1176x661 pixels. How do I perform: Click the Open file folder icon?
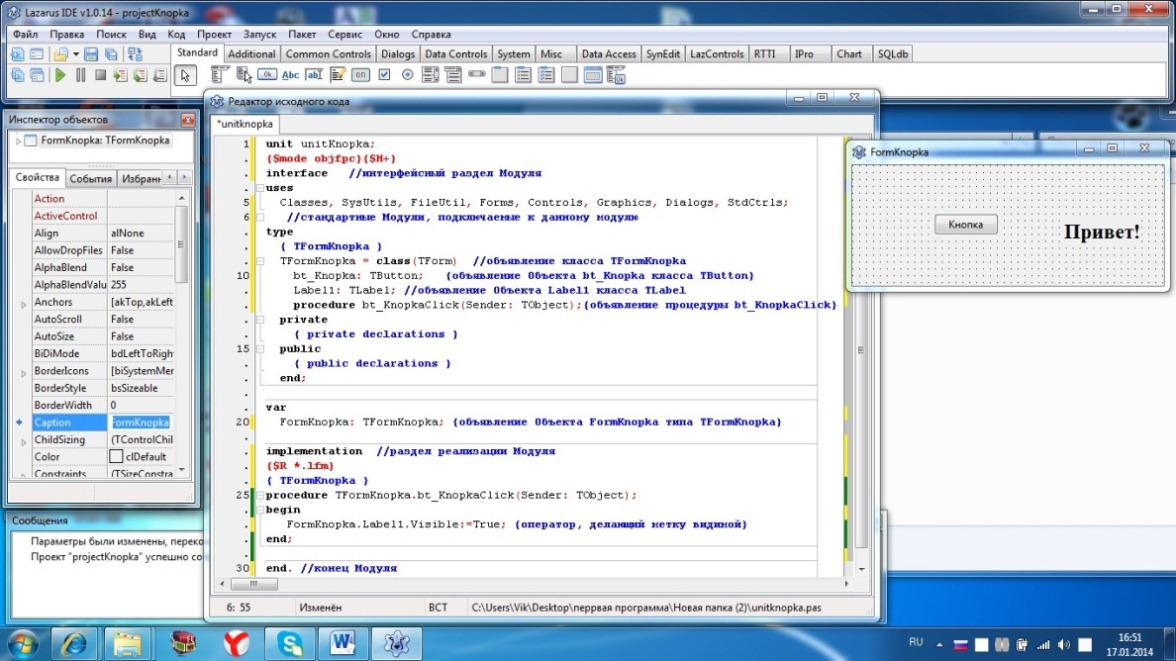[x=61, y=54]
